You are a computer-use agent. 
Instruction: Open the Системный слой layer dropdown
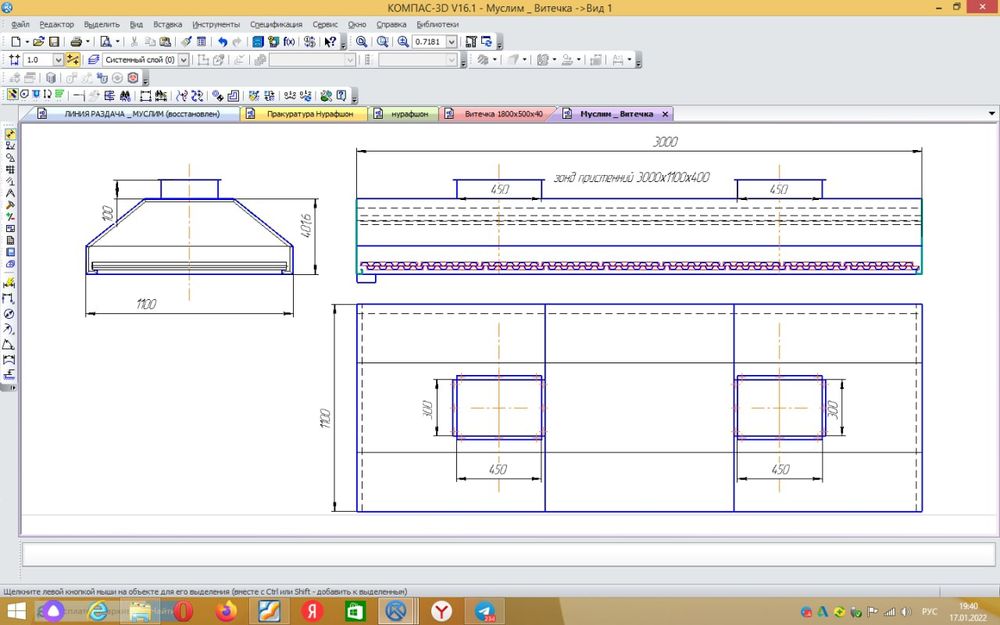[x=183, y=60]
